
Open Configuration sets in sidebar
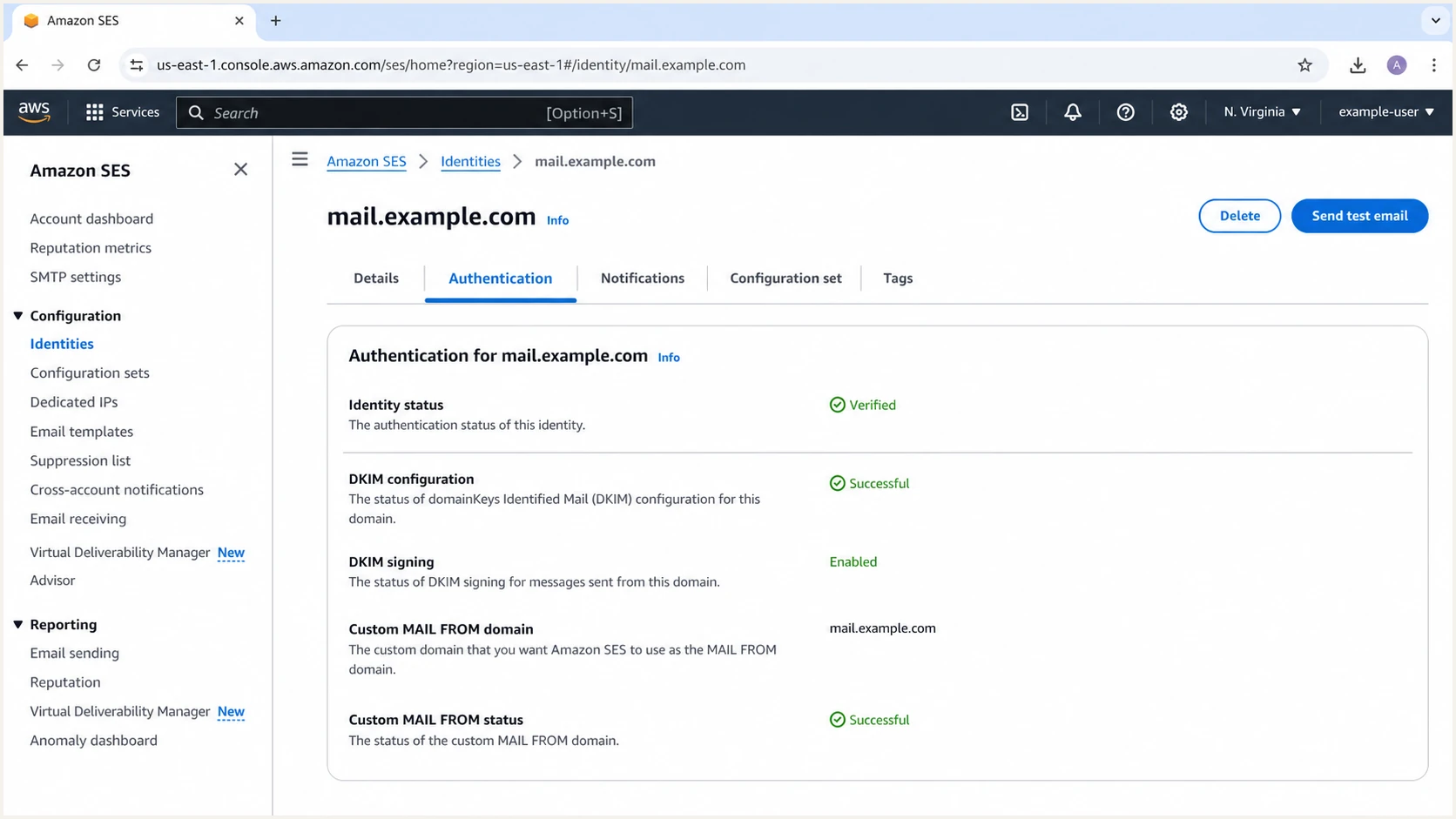pyautogui.click(x=90, y=373)
